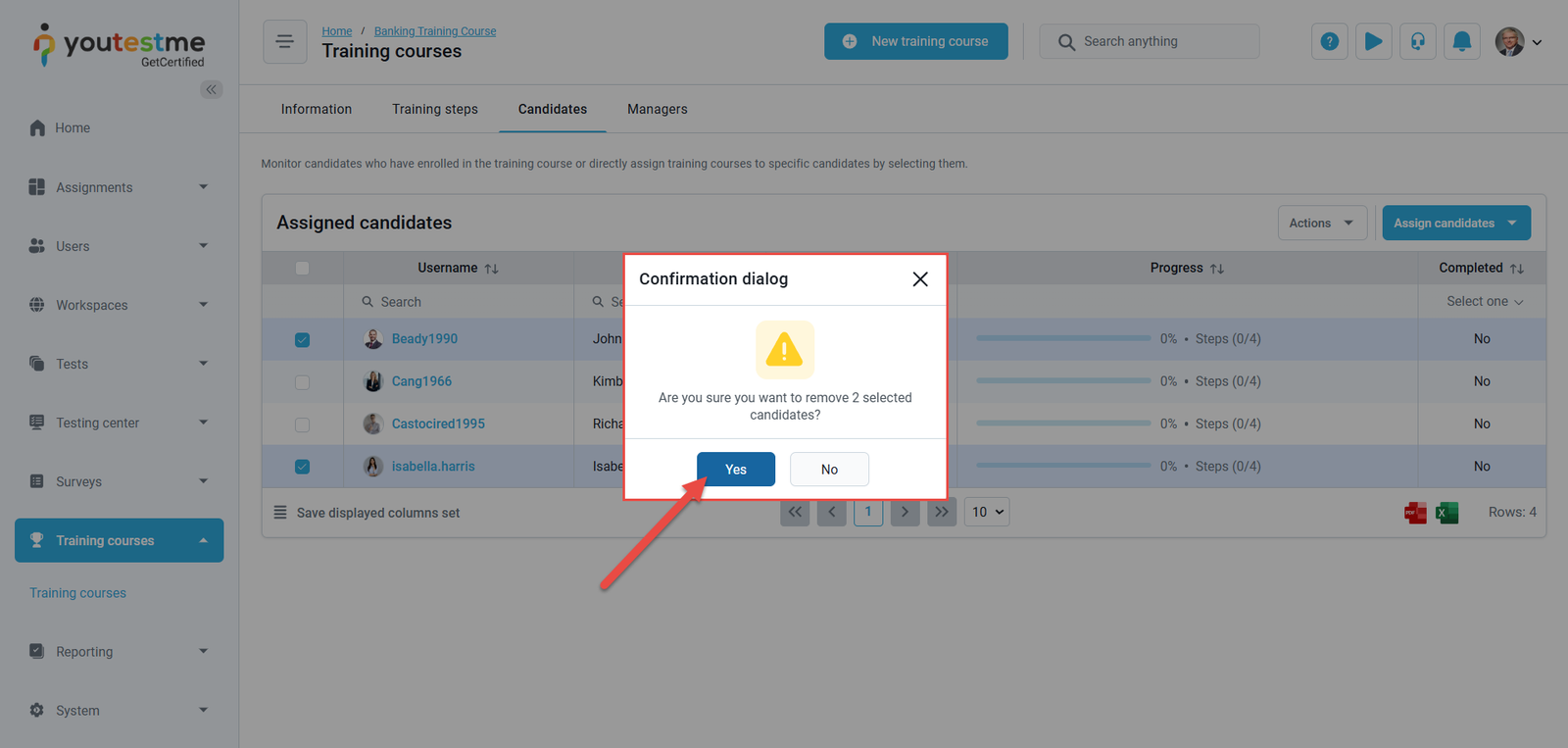Expand the Workspaces sidebar menu
The width and height of the screenshot is (1568, 748).
(x=204, y=304)
